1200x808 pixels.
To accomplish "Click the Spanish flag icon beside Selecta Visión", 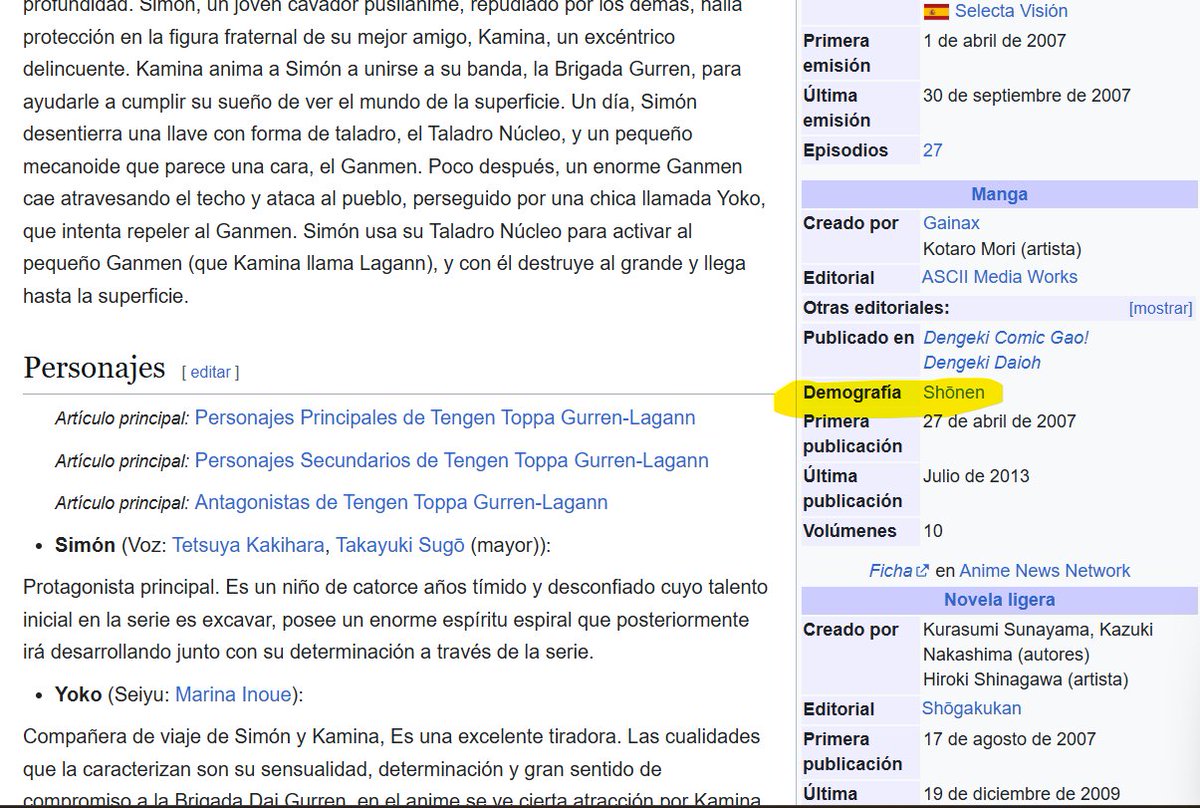I will tap(936, 12).
